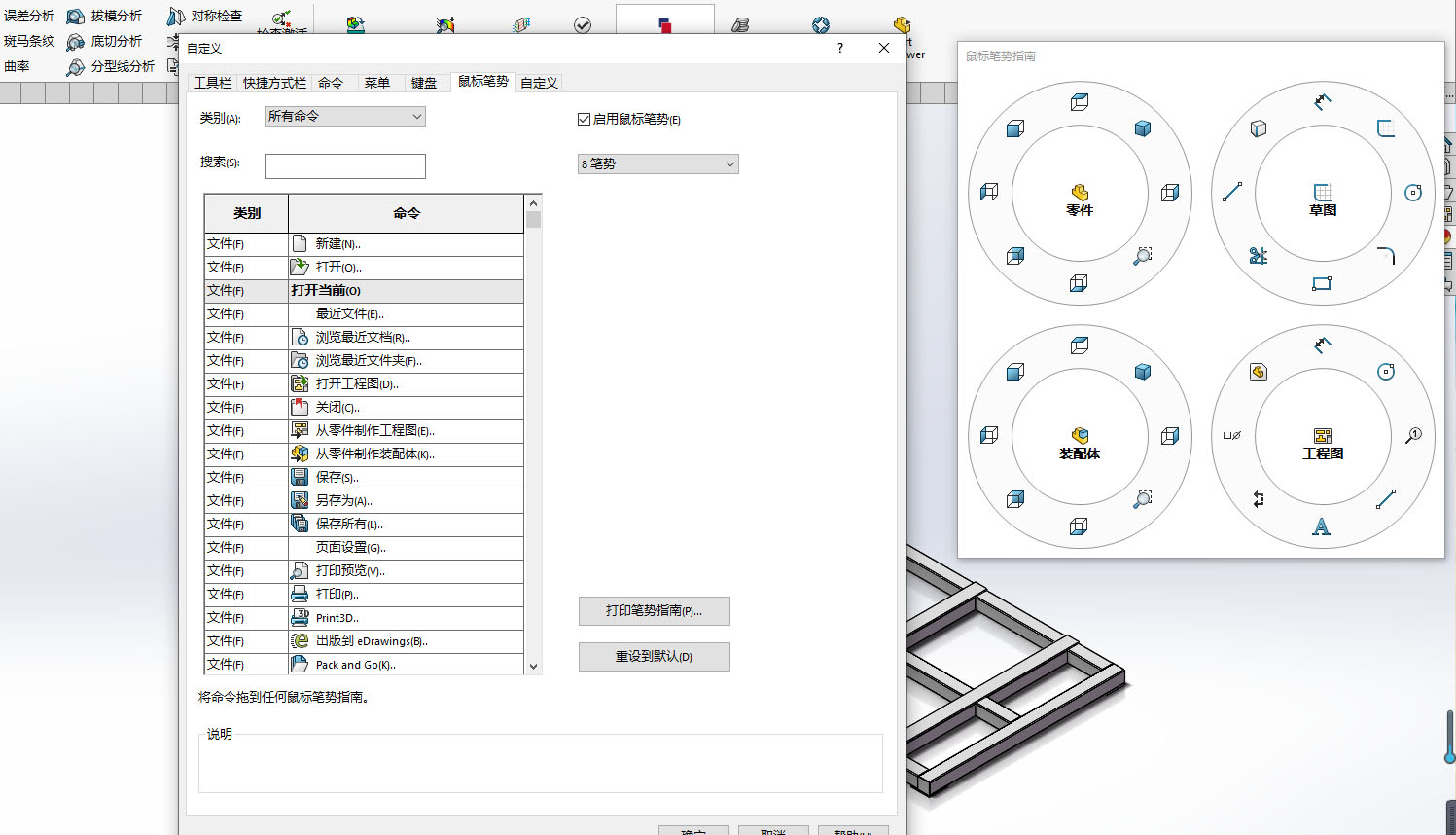1456x835 pixels.
Task: Pick Front view cube in 零件 gesture wheel
Action: click(1015, 128)
